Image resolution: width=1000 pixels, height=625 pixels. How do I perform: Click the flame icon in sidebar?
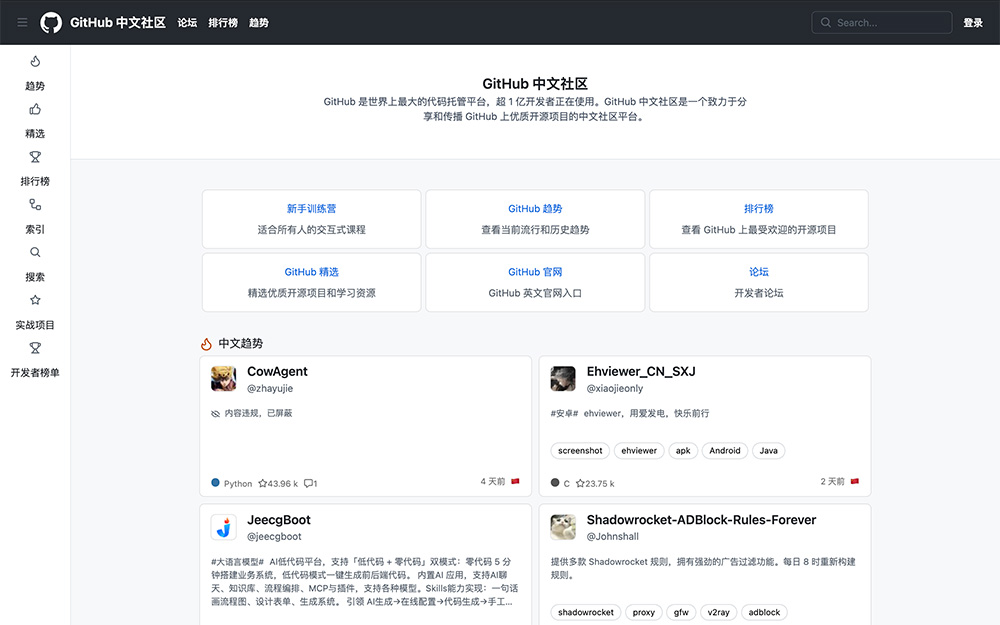point(35,61)
